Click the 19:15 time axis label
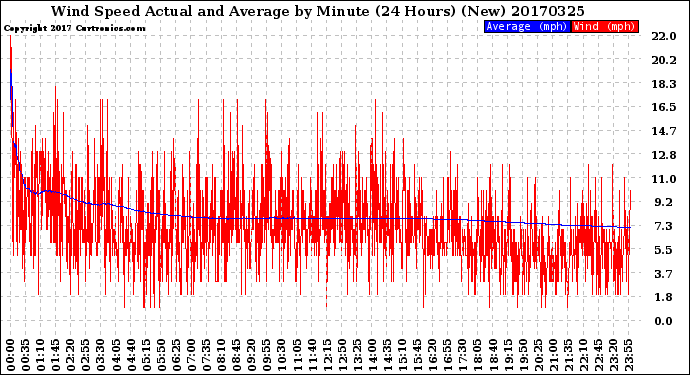The height and width of the screenshot is (375, 690). click(x=507, y=355)
